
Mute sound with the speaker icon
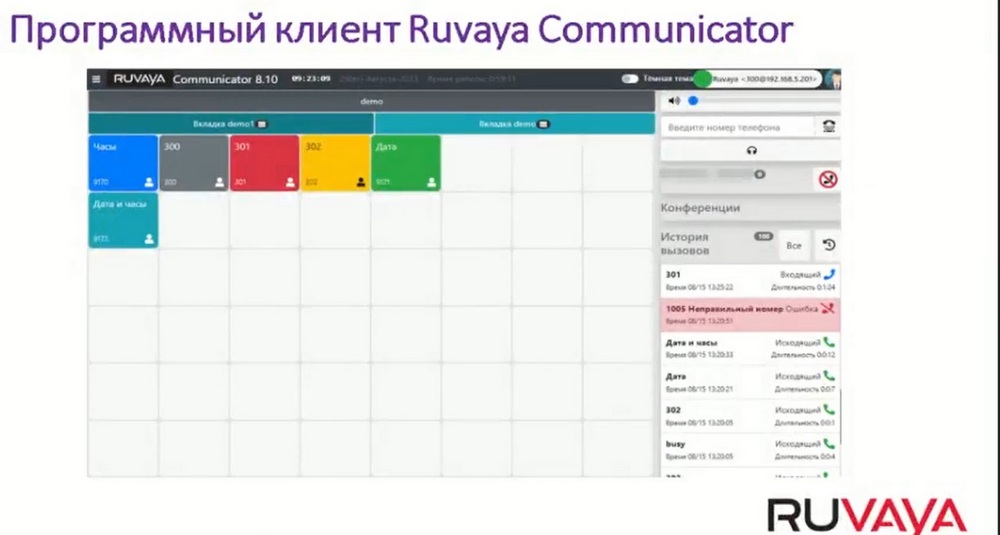tap(674, 101)
